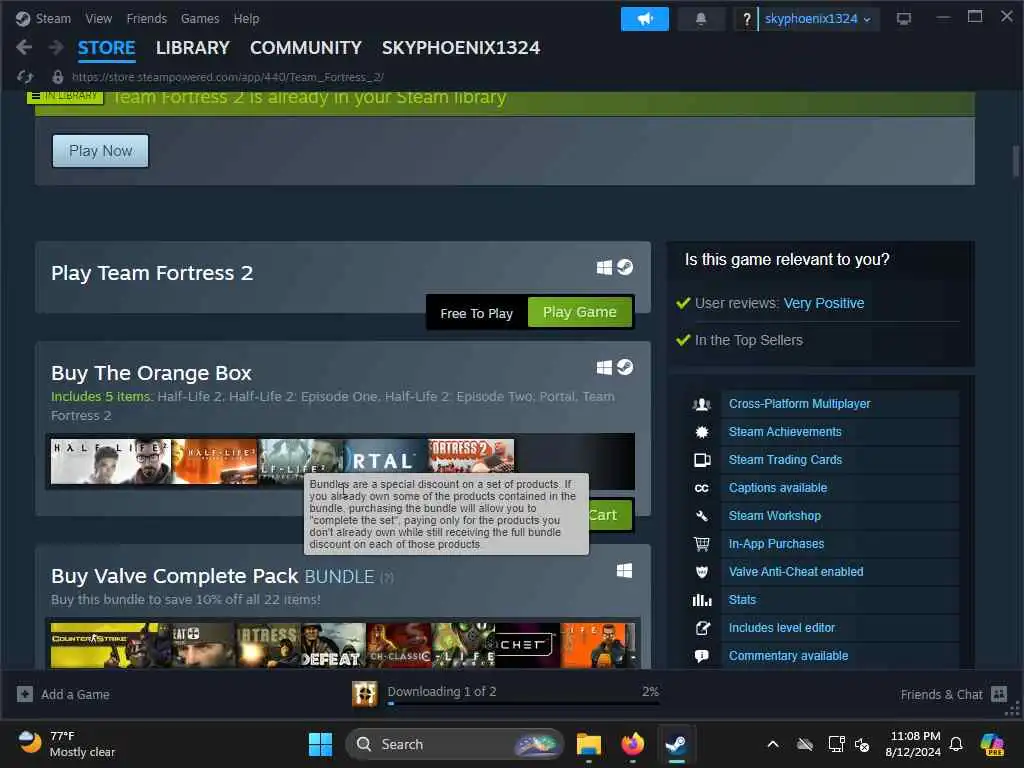1024x768 pixels.
Task: Click Steam icon in Play Team Fortress 2
Action: [625, 267]
